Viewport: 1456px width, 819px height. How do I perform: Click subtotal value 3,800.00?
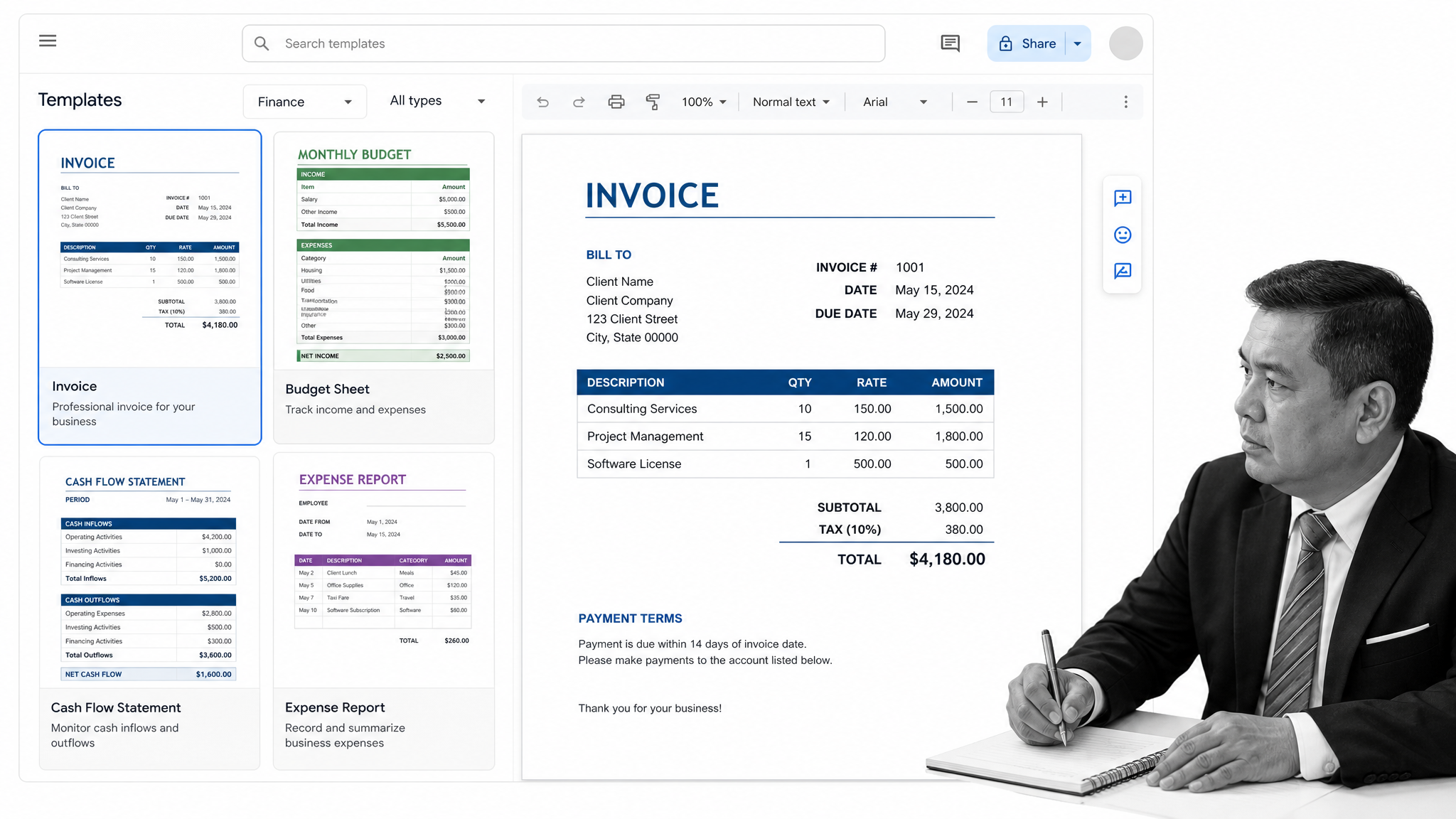[958, 508]
